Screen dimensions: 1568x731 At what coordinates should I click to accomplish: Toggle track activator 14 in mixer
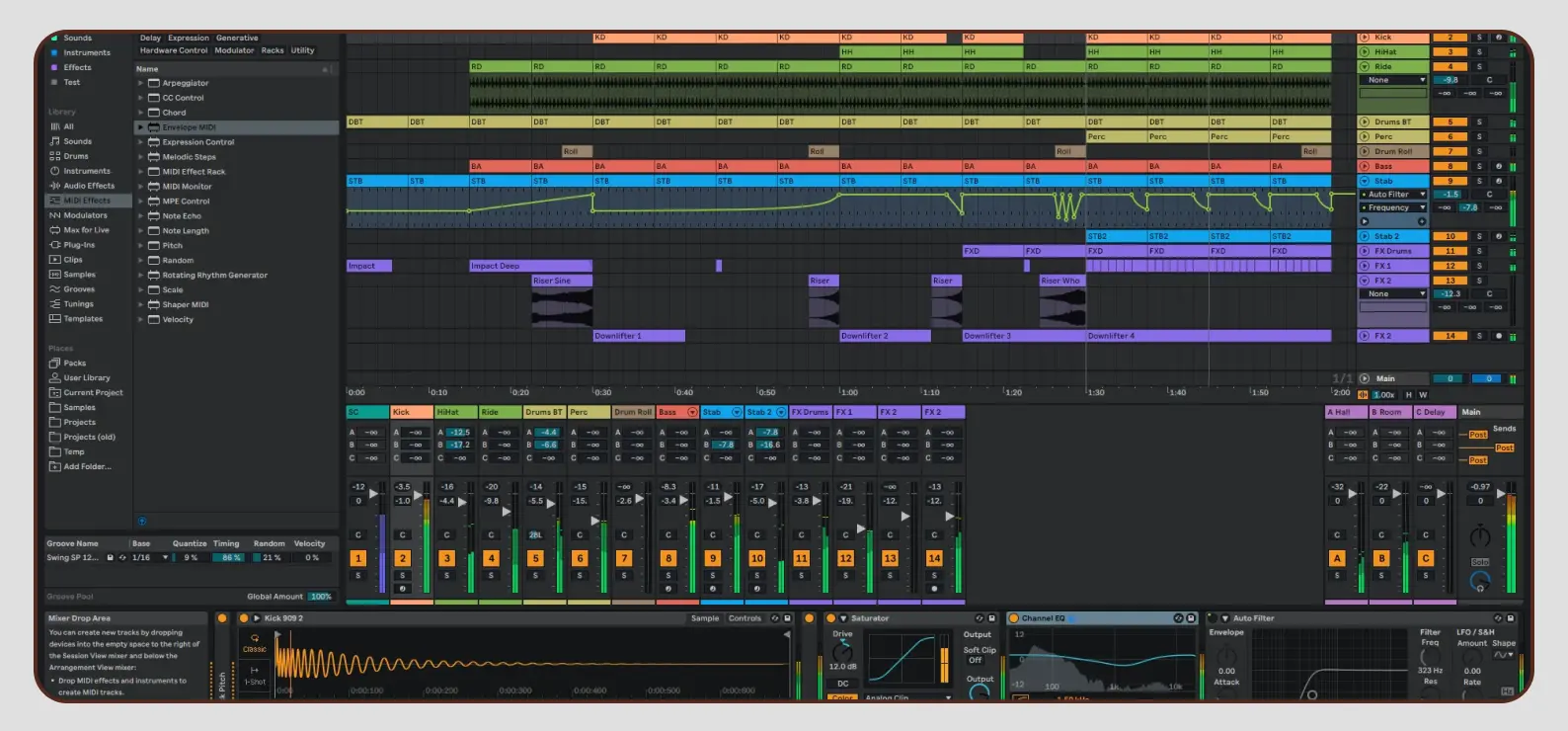pos(934,558)
